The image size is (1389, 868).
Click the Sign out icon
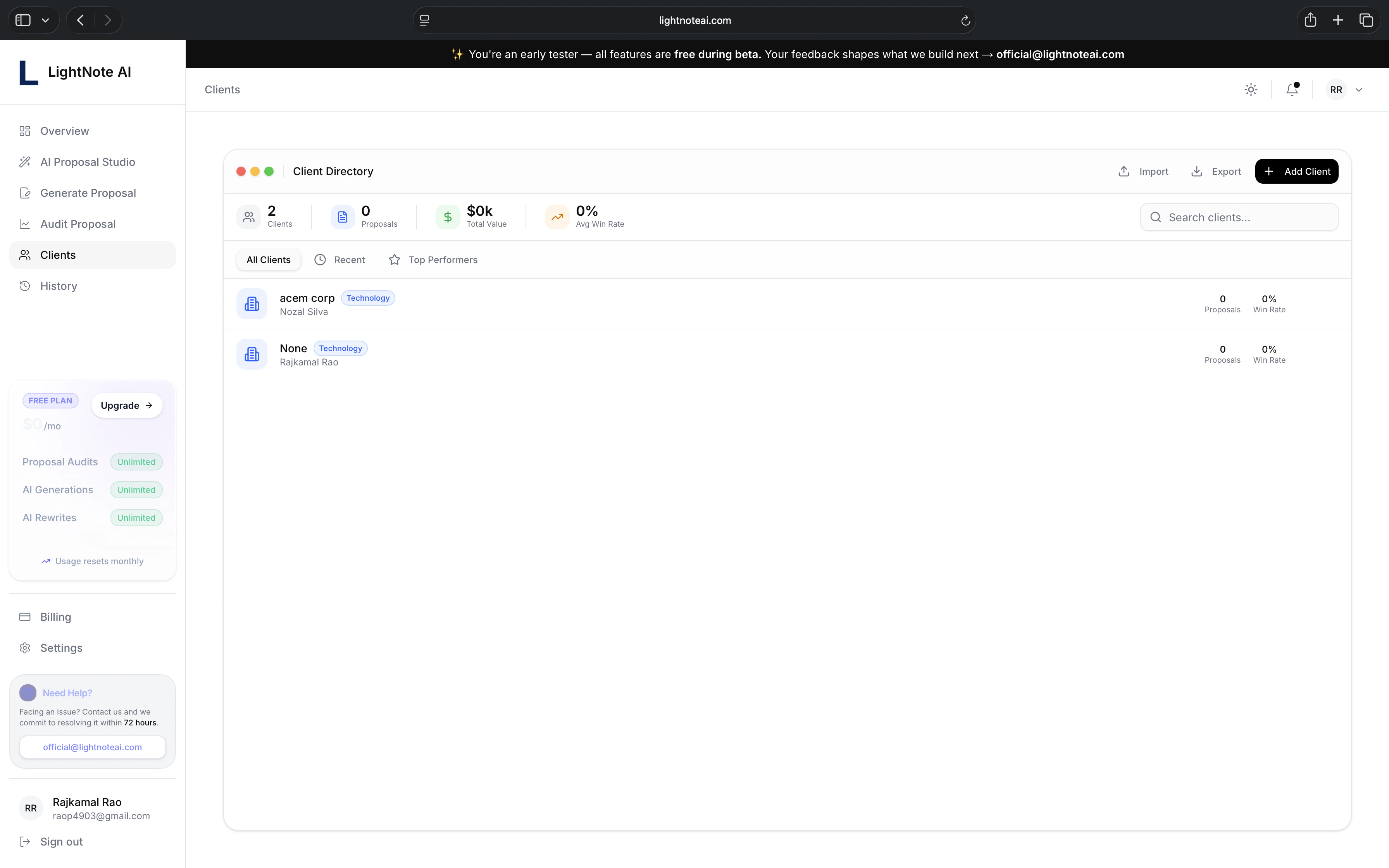25,842
